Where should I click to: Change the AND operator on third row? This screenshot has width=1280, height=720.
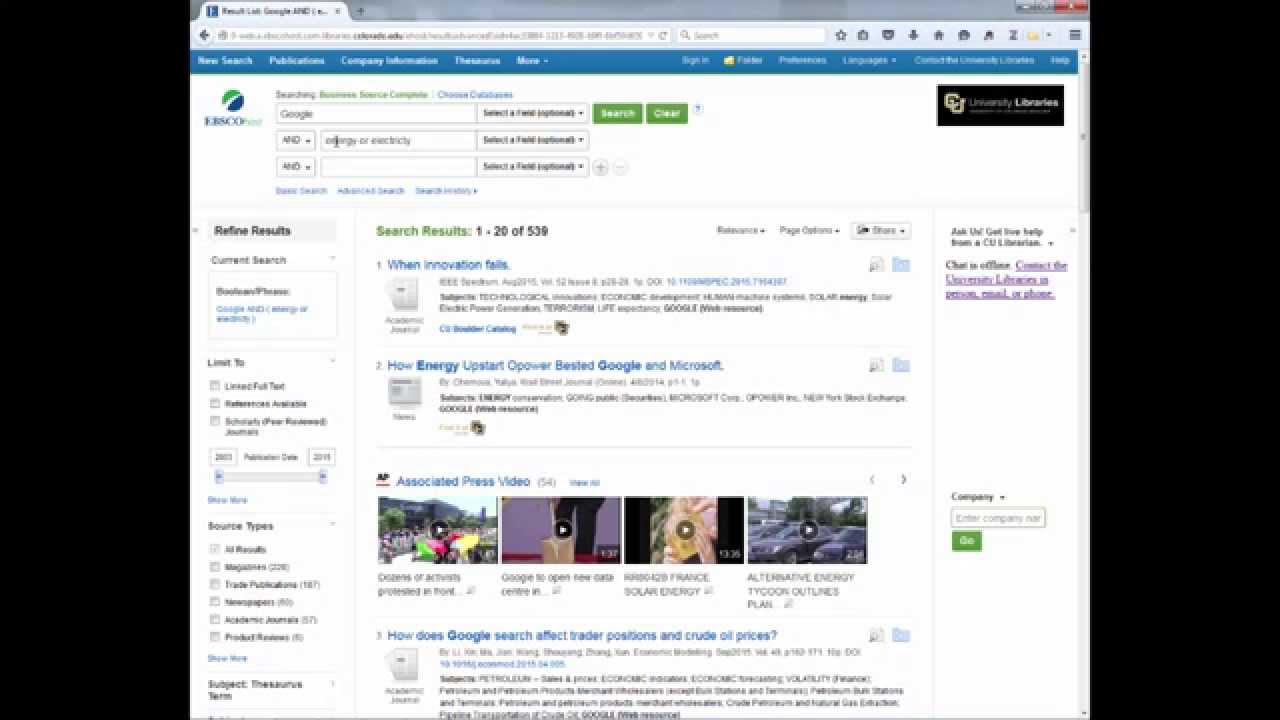295,167
